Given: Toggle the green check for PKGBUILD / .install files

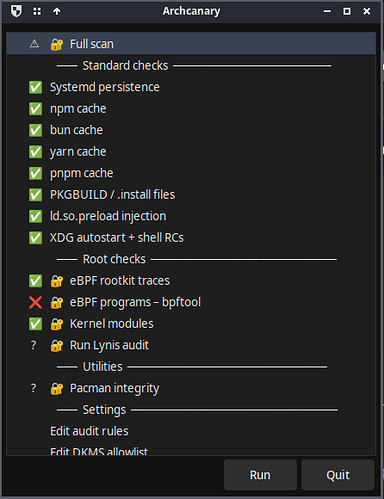Looking at the screenshot, I should (35, 195).
